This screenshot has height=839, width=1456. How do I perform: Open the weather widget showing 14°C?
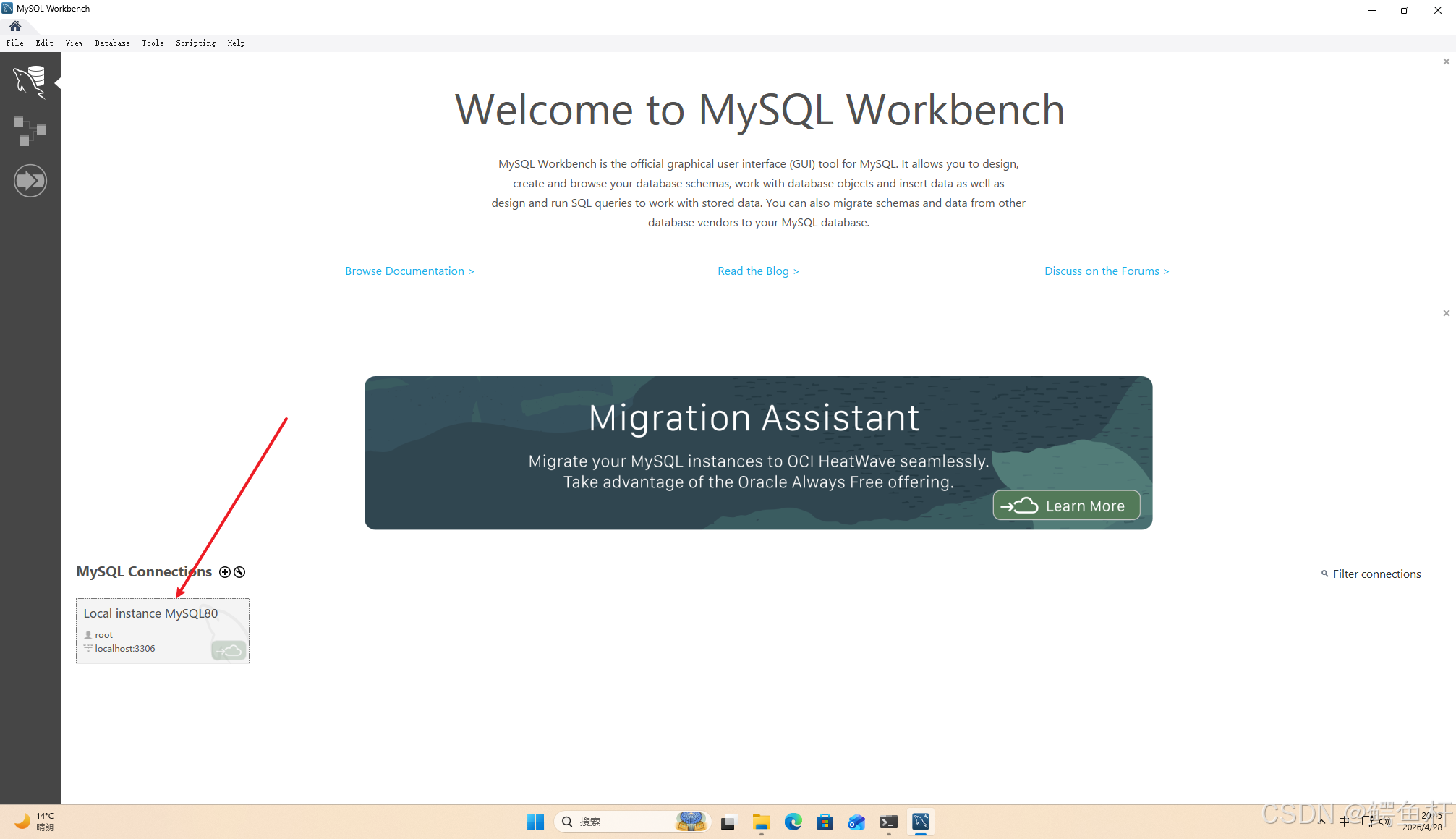[35, 822]
